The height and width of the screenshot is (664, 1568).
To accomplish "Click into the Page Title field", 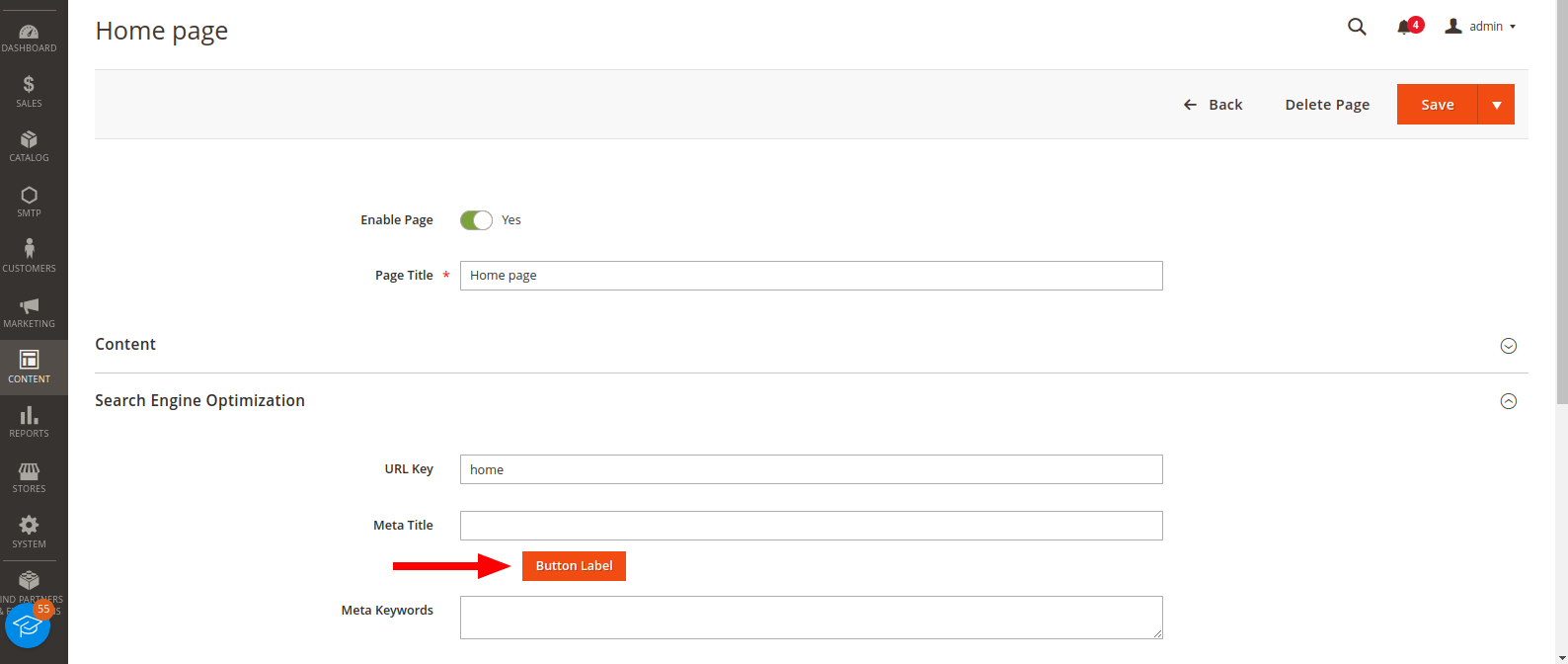I will (811, 276).
